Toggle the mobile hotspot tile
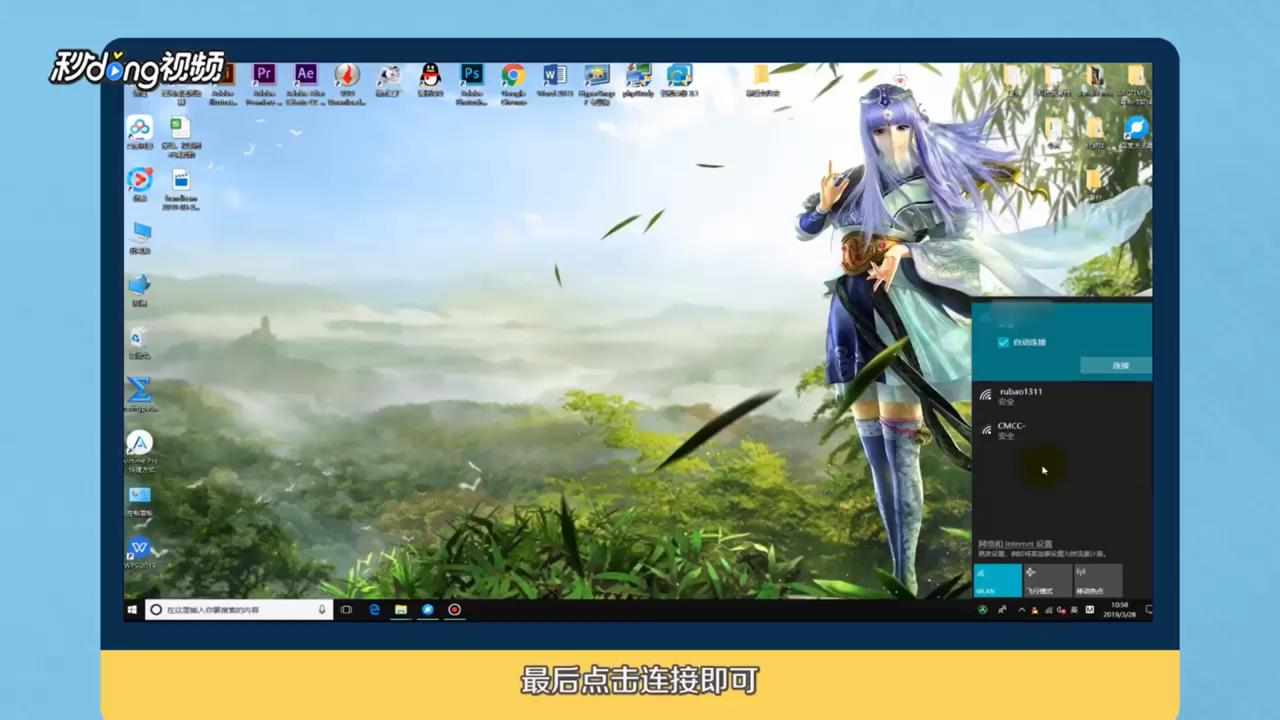 tap(1098, 580)
